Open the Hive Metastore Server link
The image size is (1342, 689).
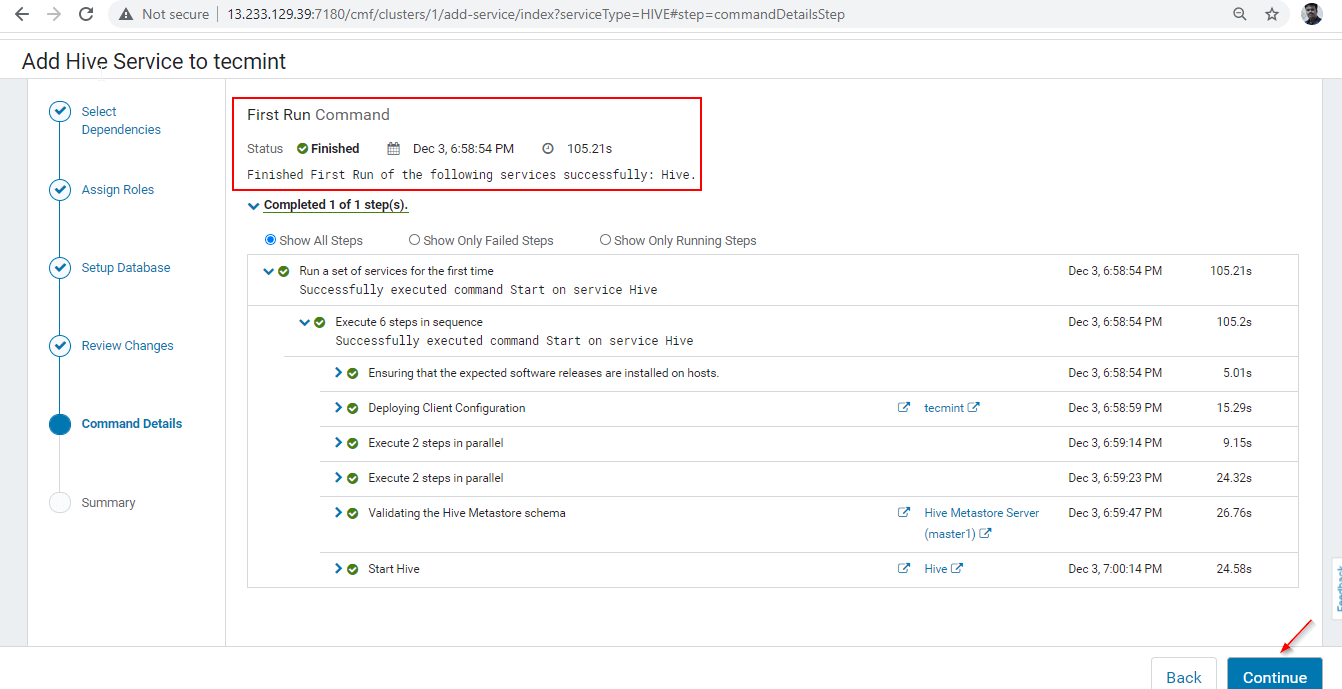[x=981, y=513]
